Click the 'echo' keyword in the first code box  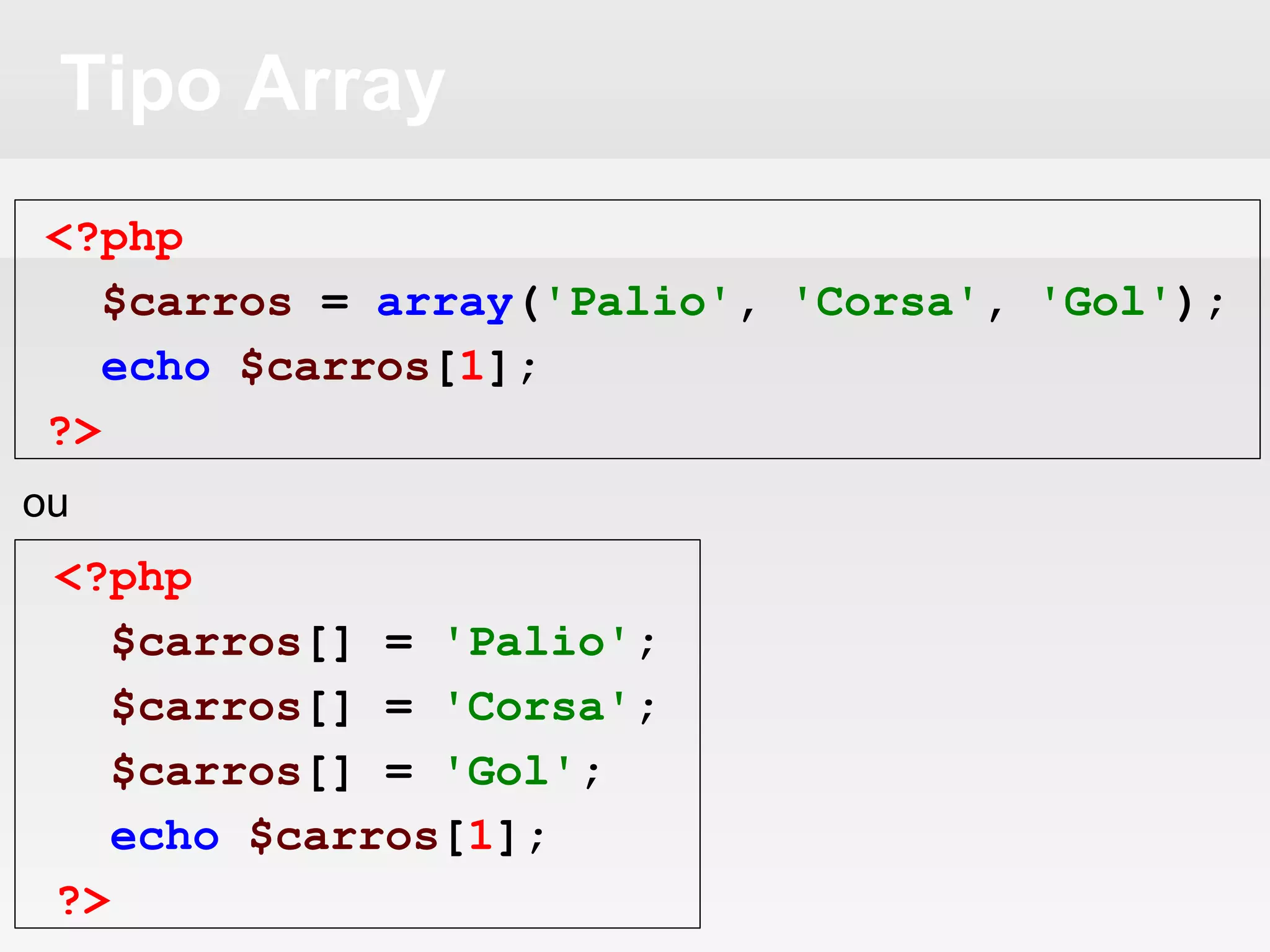point(156,366)
